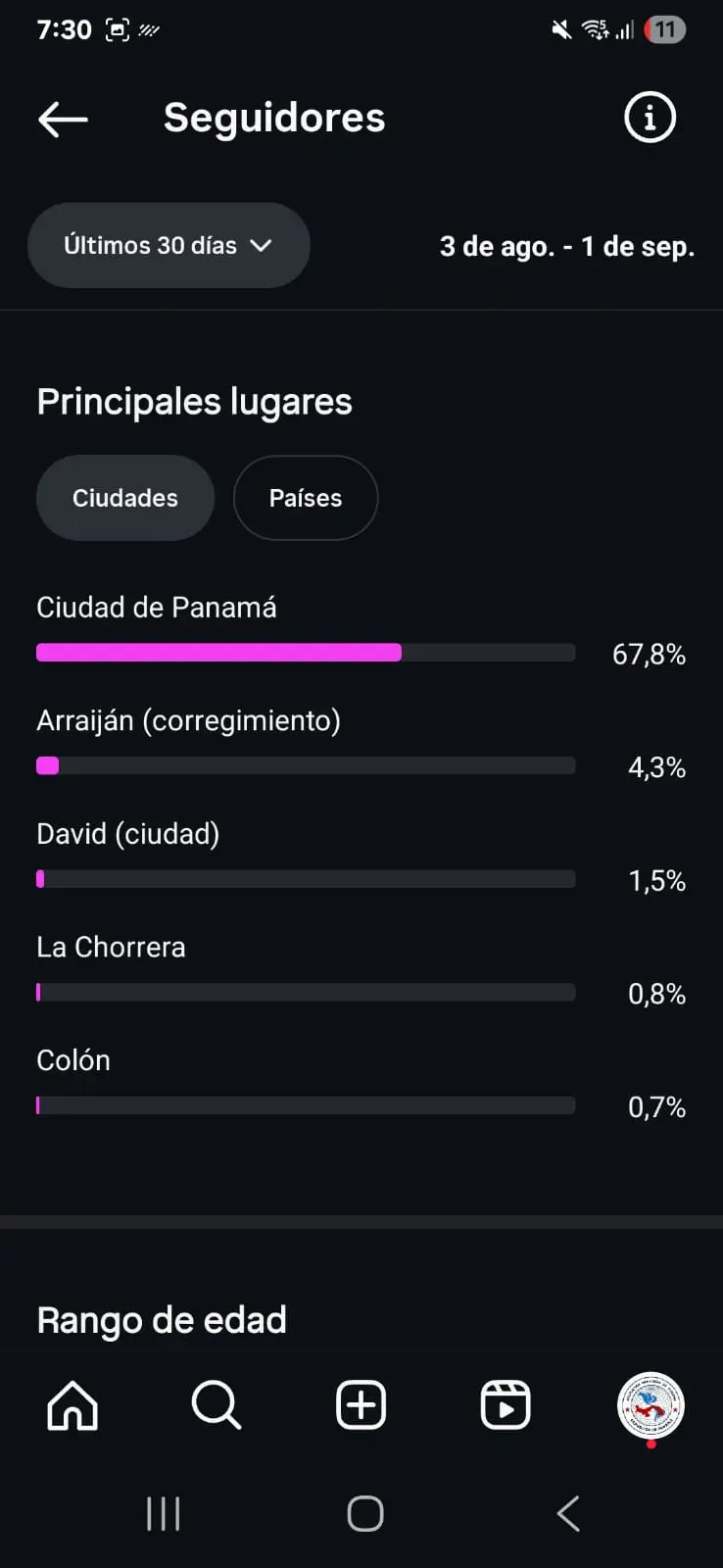Expand the Últimos 30 días dropdown
The width and height of the screenshot is (723, 1568).
(169, 245)
